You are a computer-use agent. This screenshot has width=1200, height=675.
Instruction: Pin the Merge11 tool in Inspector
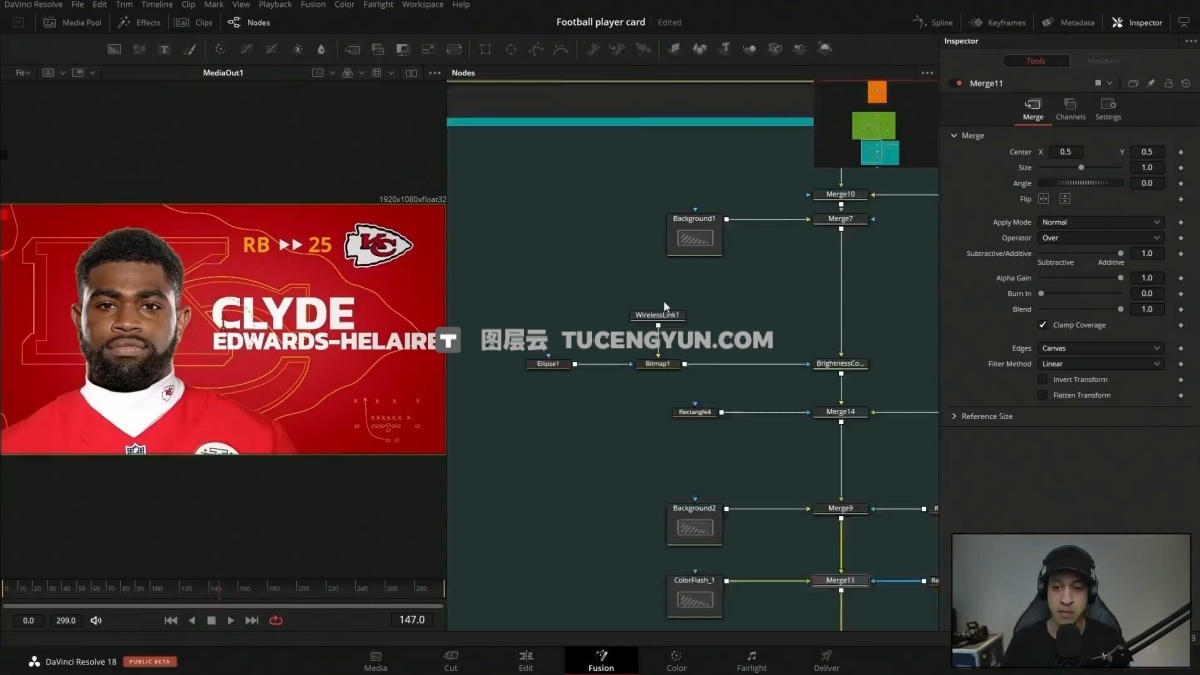point(1151,83)
